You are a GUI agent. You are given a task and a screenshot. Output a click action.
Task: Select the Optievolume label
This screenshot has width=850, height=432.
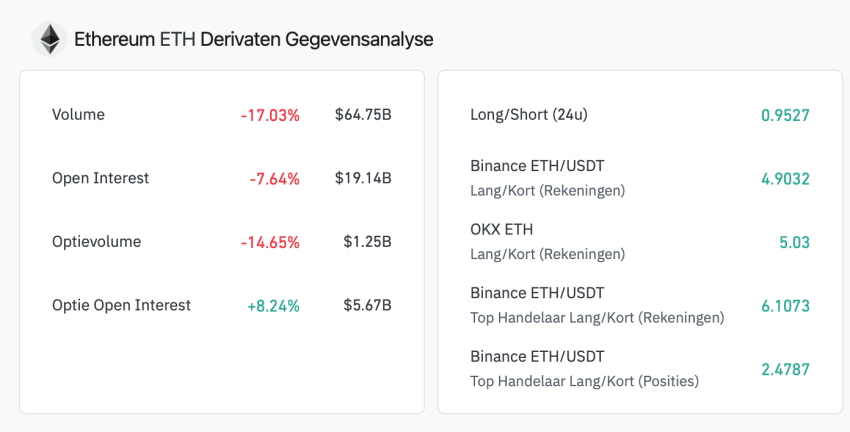click(x=96, y=242)
